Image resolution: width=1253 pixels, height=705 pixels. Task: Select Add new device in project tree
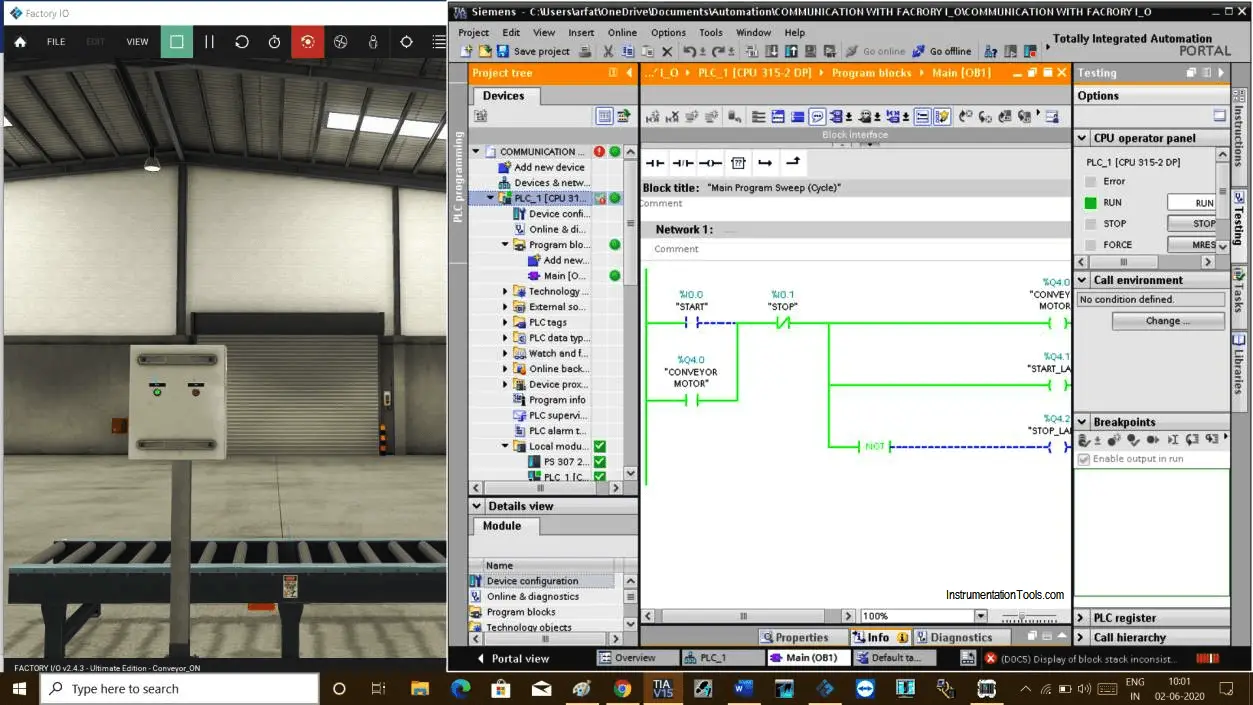coord(549,167)
